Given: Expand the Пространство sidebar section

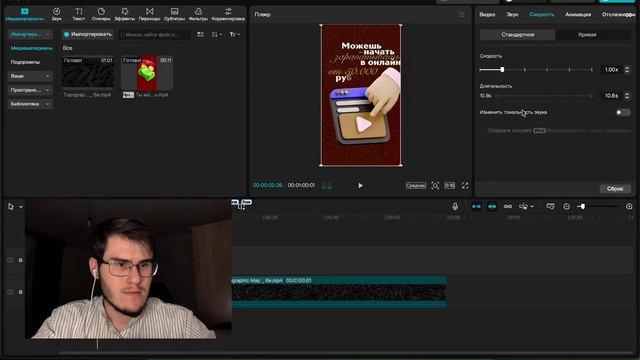Looking at the screenshot, I should pos(30,90).
